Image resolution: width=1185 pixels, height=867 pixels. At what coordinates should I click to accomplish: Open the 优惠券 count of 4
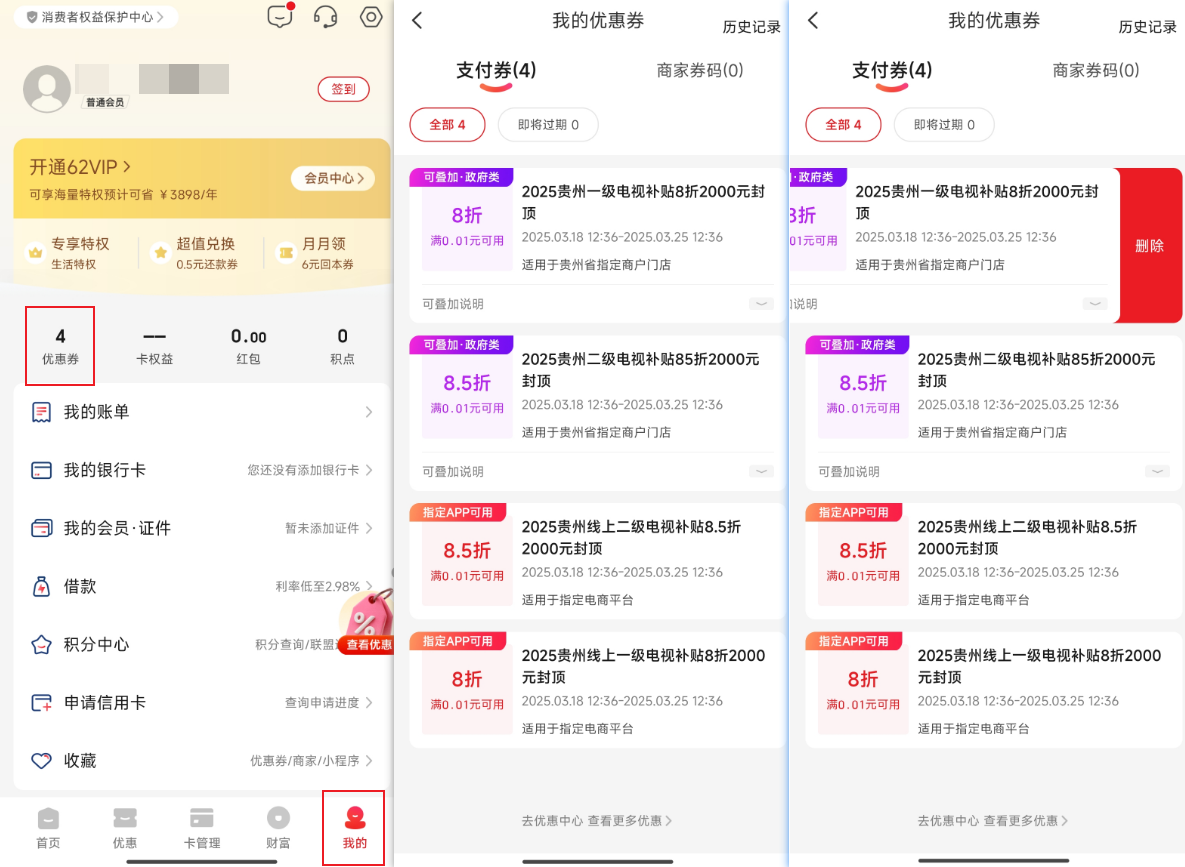click(60, 345)
